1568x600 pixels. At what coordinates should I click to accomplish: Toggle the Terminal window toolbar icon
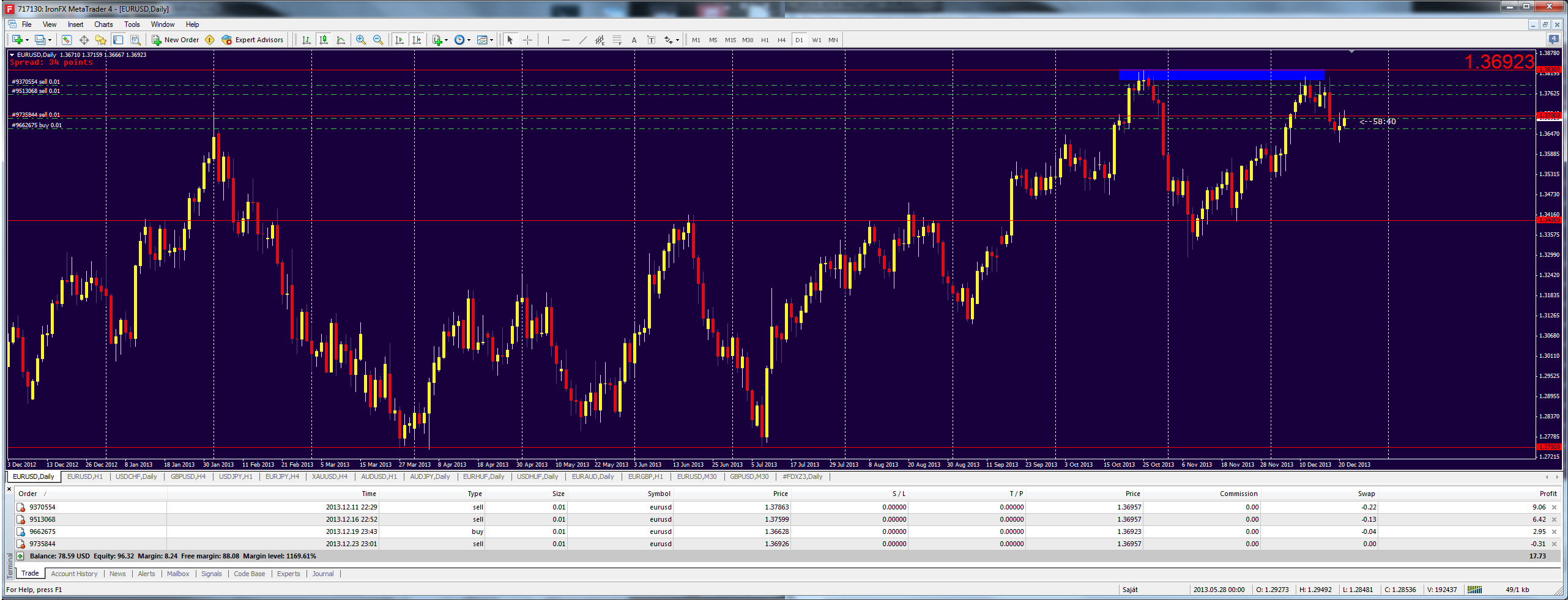point(118,40)
